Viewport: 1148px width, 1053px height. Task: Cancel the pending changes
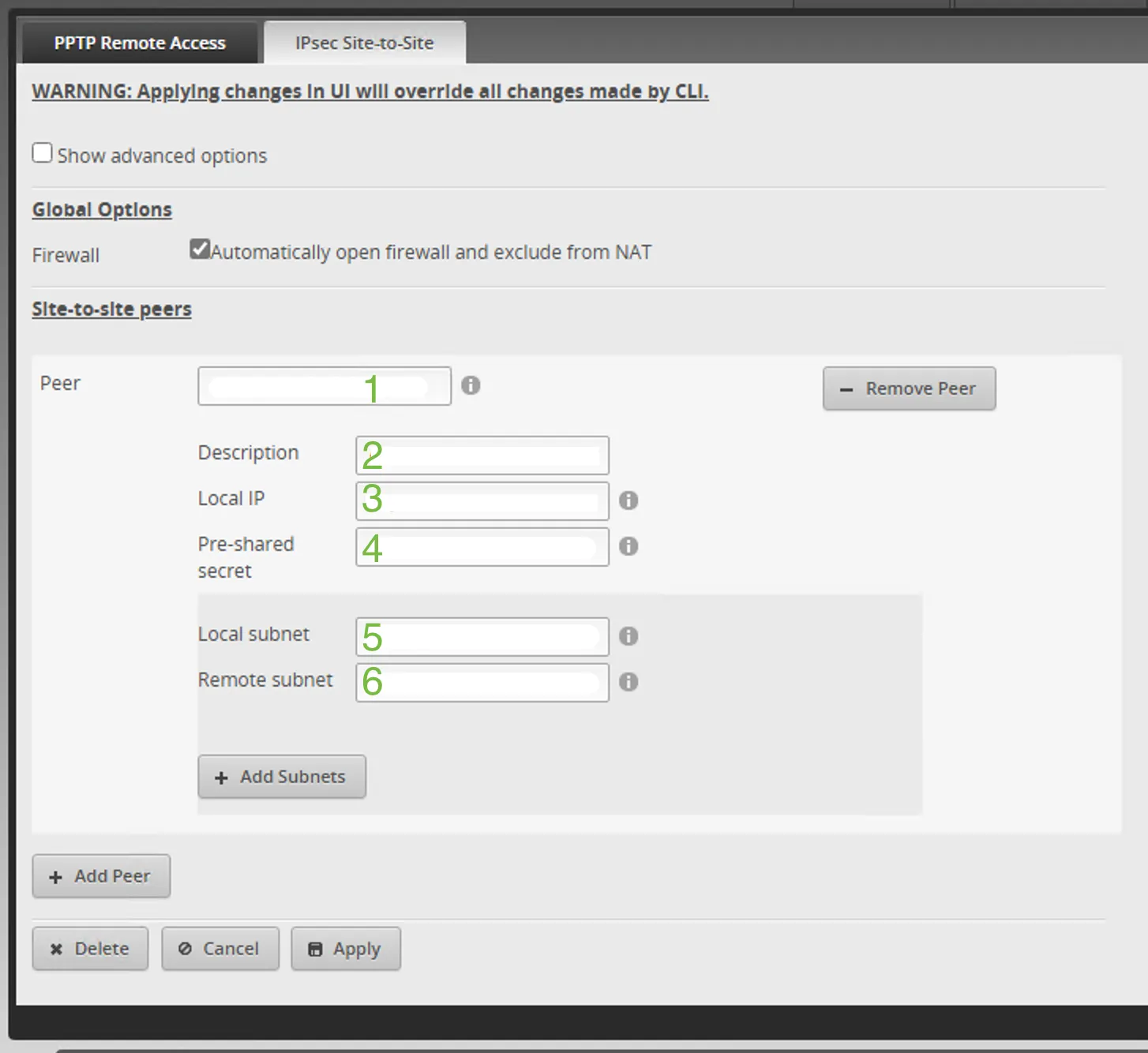tap(220, 949)
